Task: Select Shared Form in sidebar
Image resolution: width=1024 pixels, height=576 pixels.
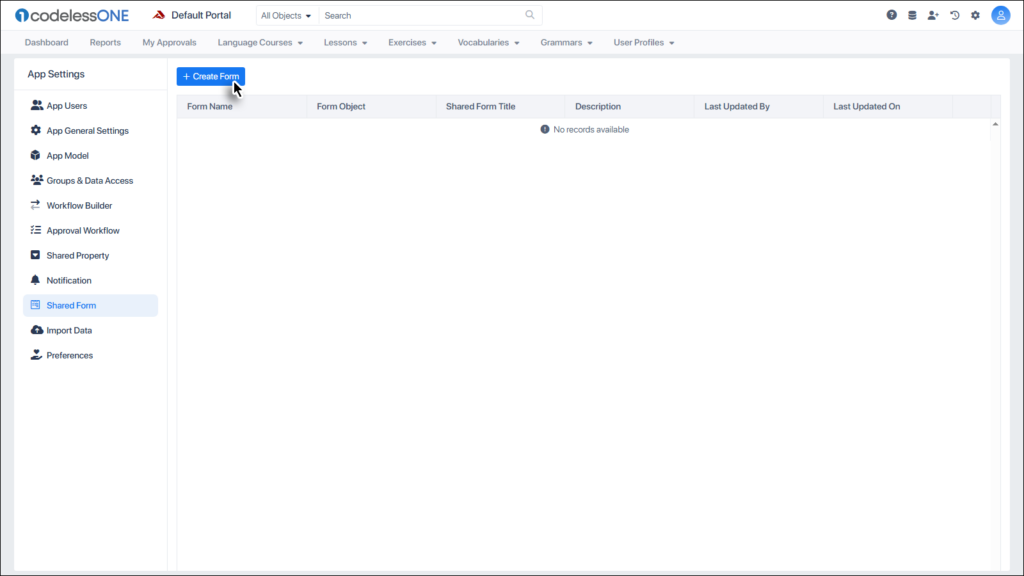Action: [90, 306]
